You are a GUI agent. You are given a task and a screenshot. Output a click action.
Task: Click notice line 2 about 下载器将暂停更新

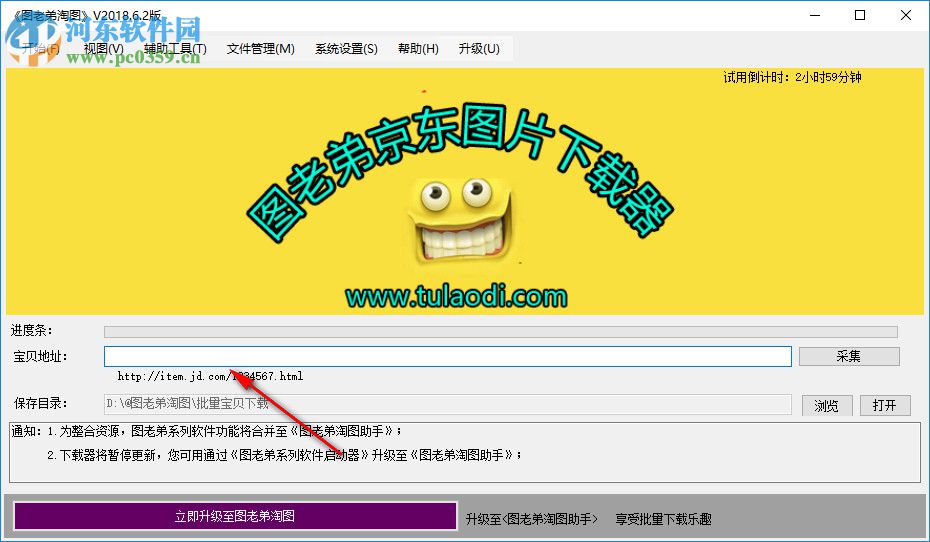pos(285,455)
